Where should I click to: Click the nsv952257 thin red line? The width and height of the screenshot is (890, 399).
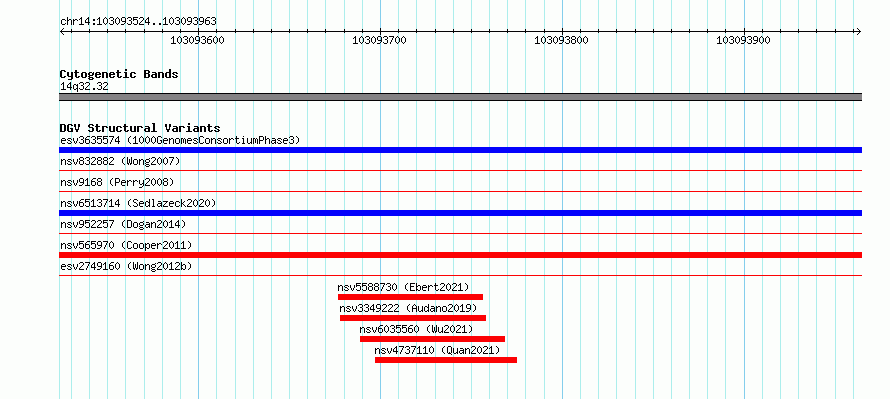(460, 233)
